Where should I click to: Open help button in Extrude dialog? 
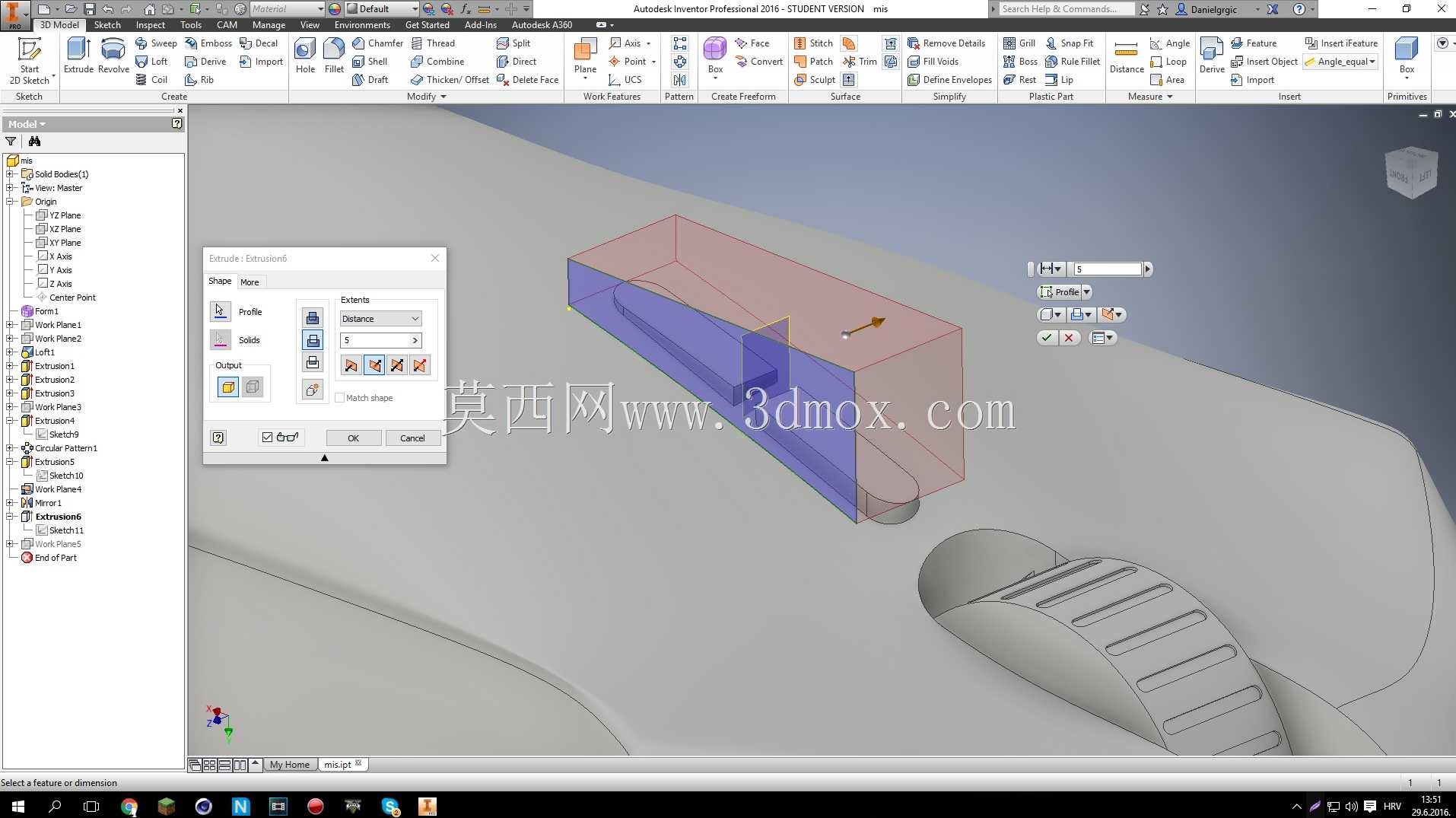click(218, 438)
